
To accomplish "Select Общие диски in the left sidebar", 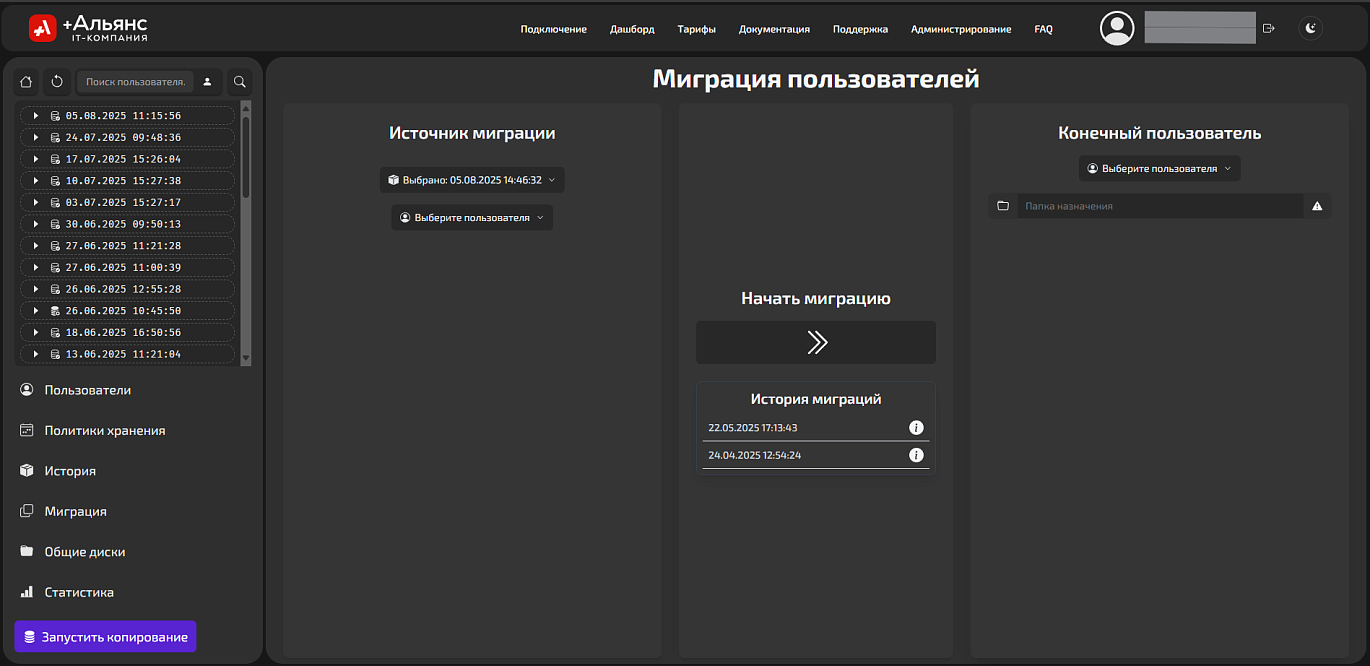I will click(x=84, y=551).
